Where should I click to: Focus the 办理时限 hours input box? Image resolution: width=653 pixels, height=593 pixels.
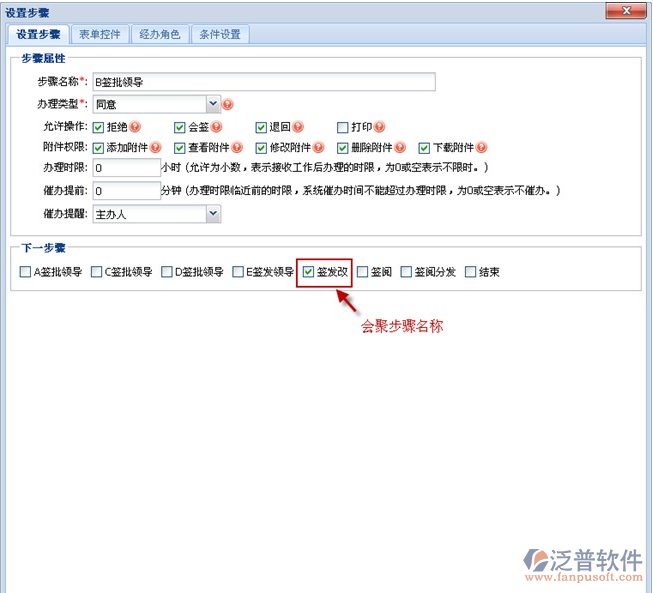tap(125, 168)
